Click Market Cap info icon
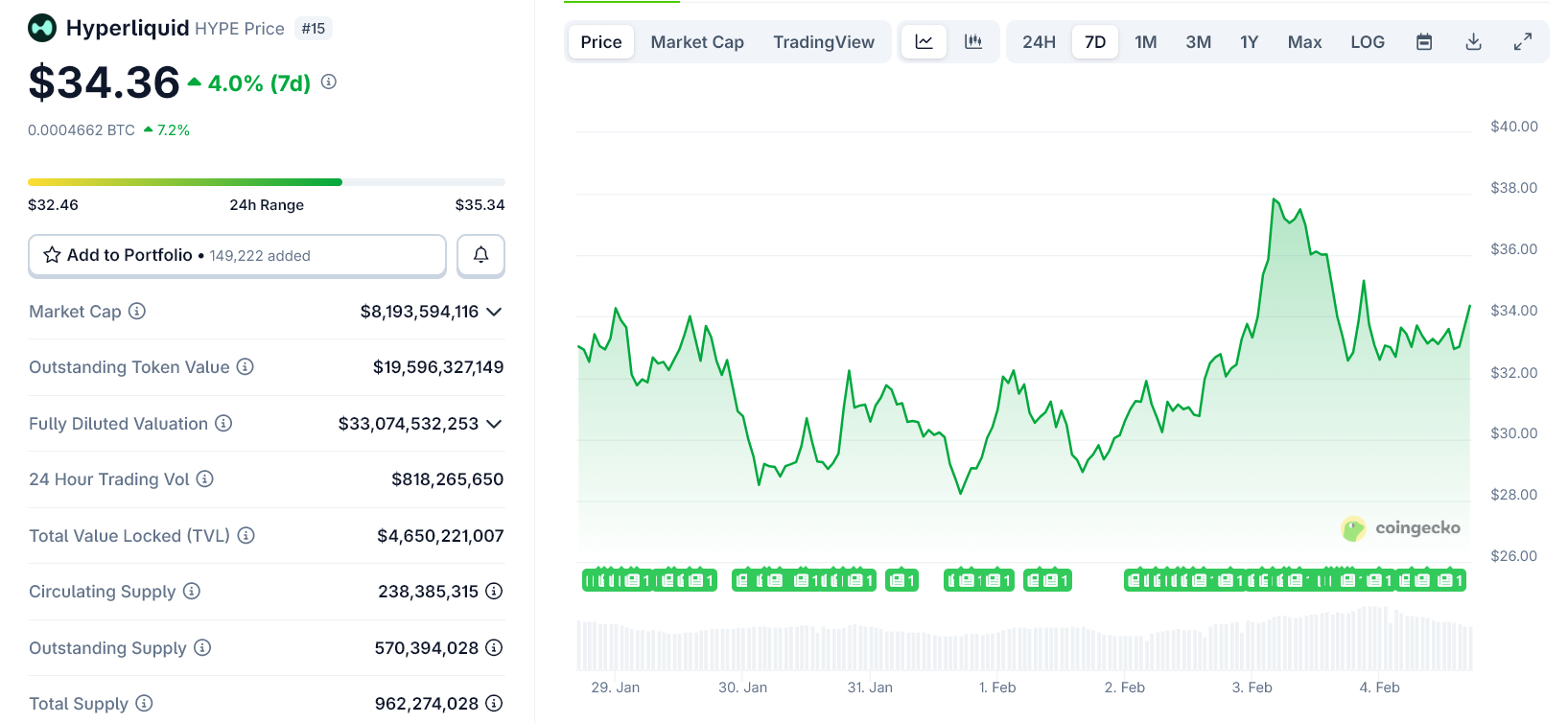1568x723 pixels. click(137, 311)
